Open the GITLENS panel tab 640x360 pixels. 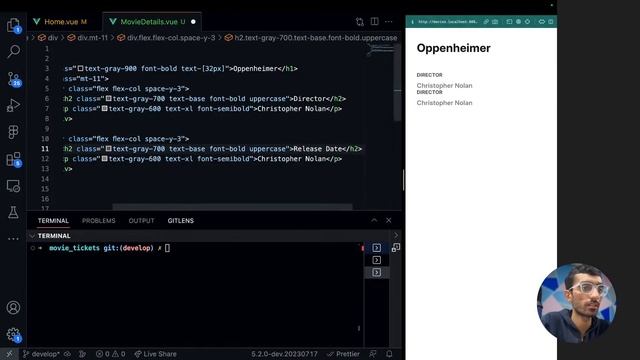coord(180,220)
